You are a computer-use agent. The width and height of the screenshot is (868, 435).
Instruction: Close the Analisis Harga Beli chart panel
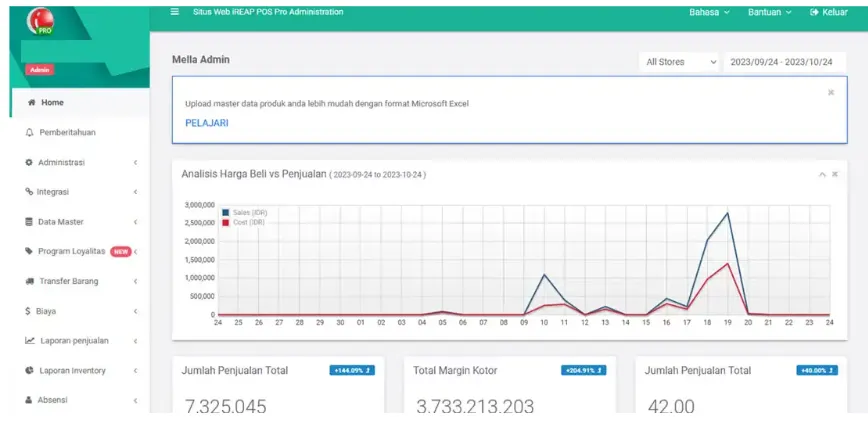[835, 174]
